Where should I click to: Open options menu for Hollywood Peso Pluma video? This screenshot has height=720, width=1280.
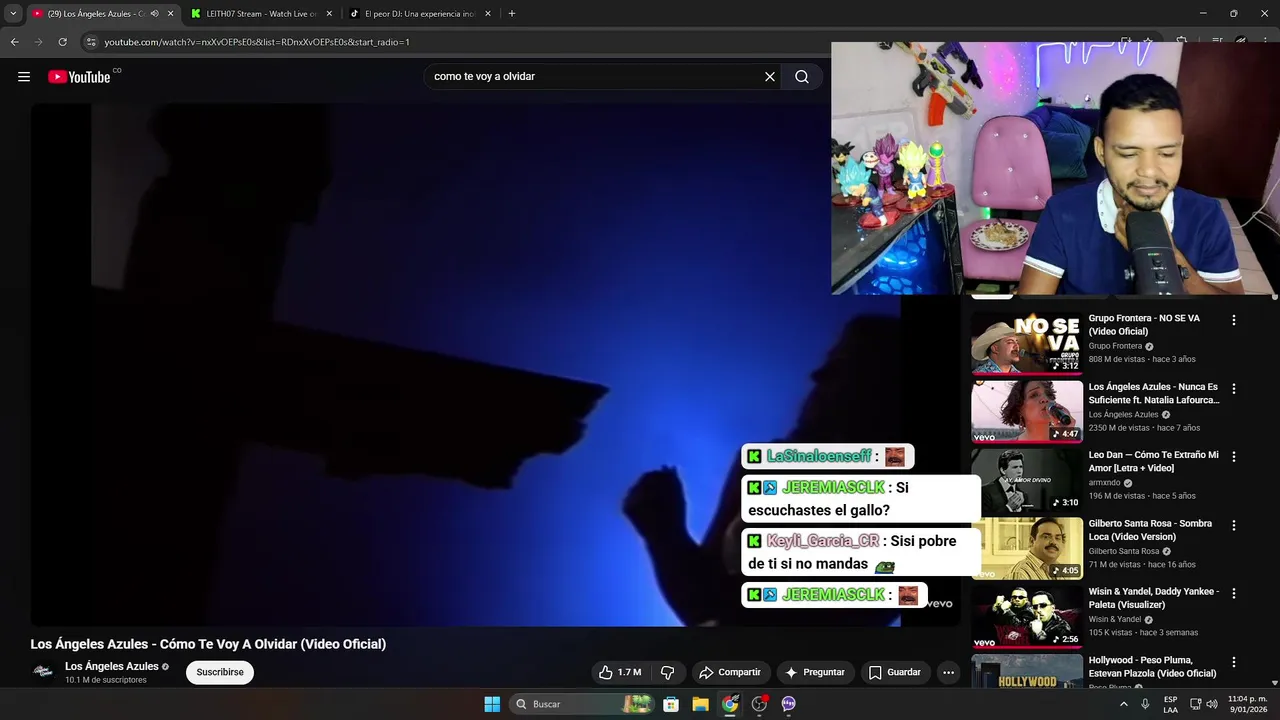pyautogui.click(x=1233, y=662)
